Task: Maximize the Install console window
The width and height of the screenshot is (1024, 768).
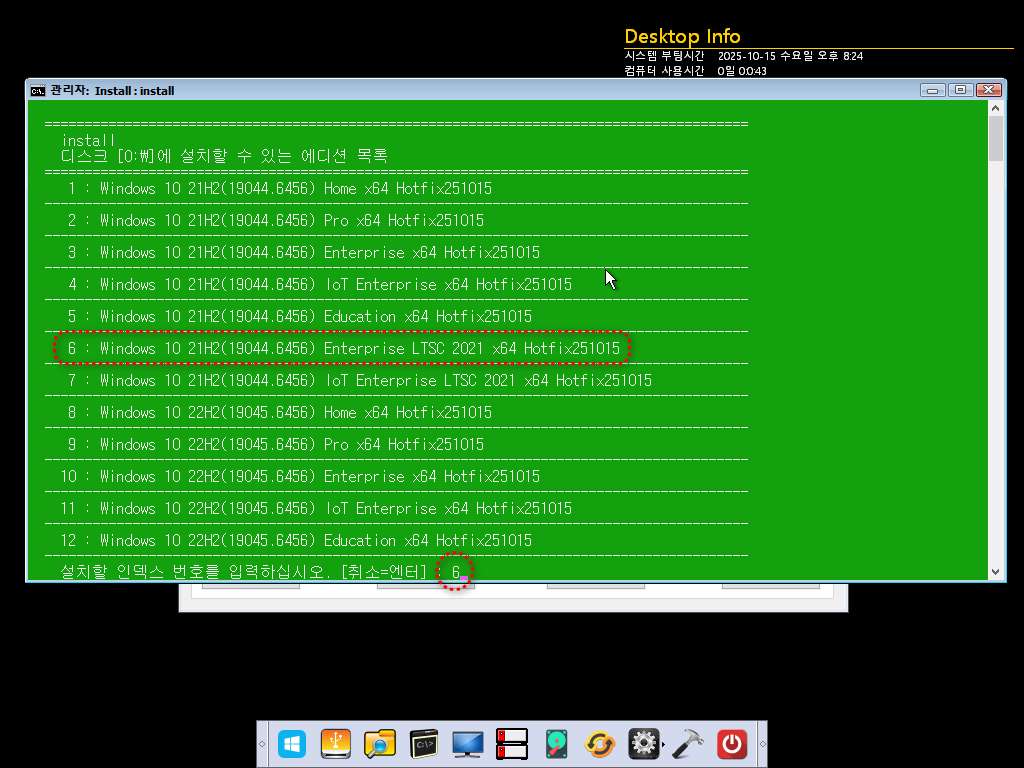Action: coord(961,90)
